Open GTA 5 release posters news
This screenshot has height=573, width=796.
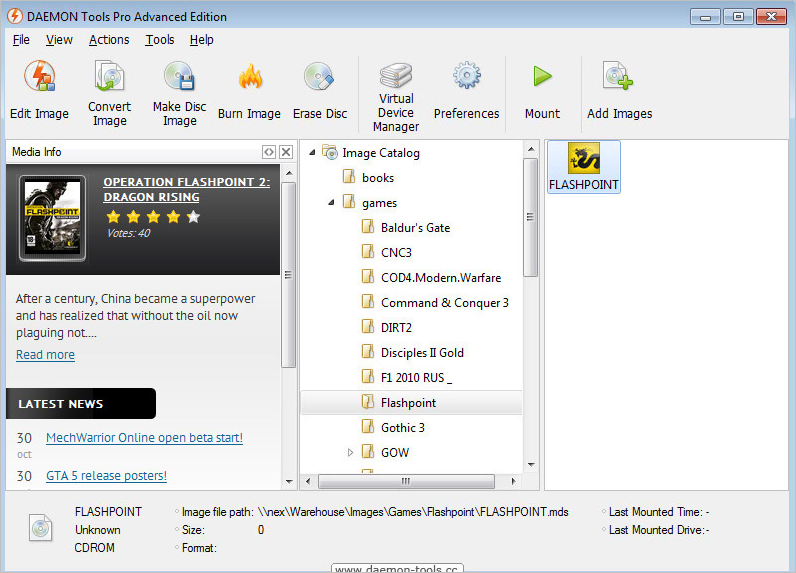click(x=107, y=476)
